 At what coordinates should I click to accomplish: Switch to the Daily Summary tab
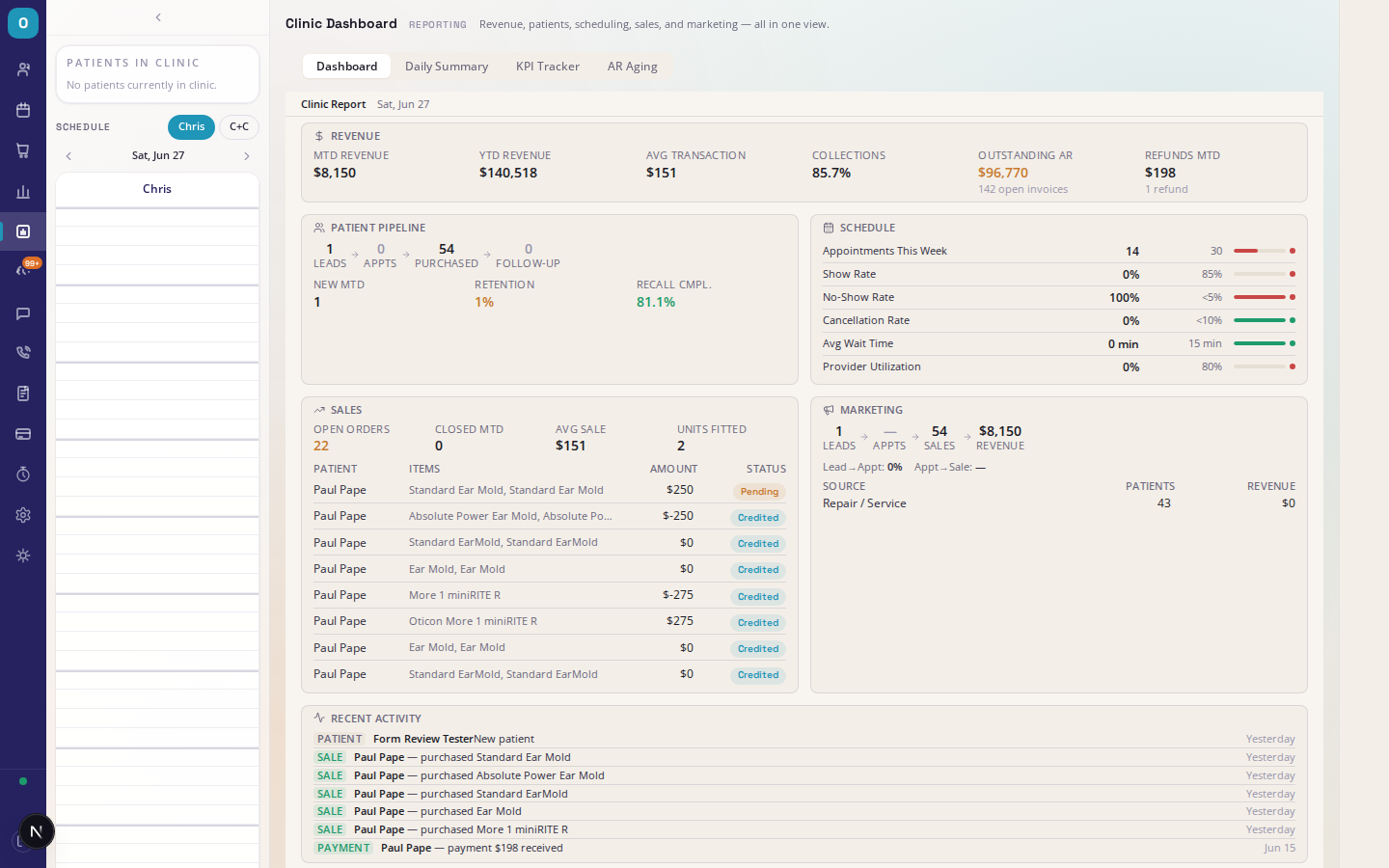click(447, 67)
